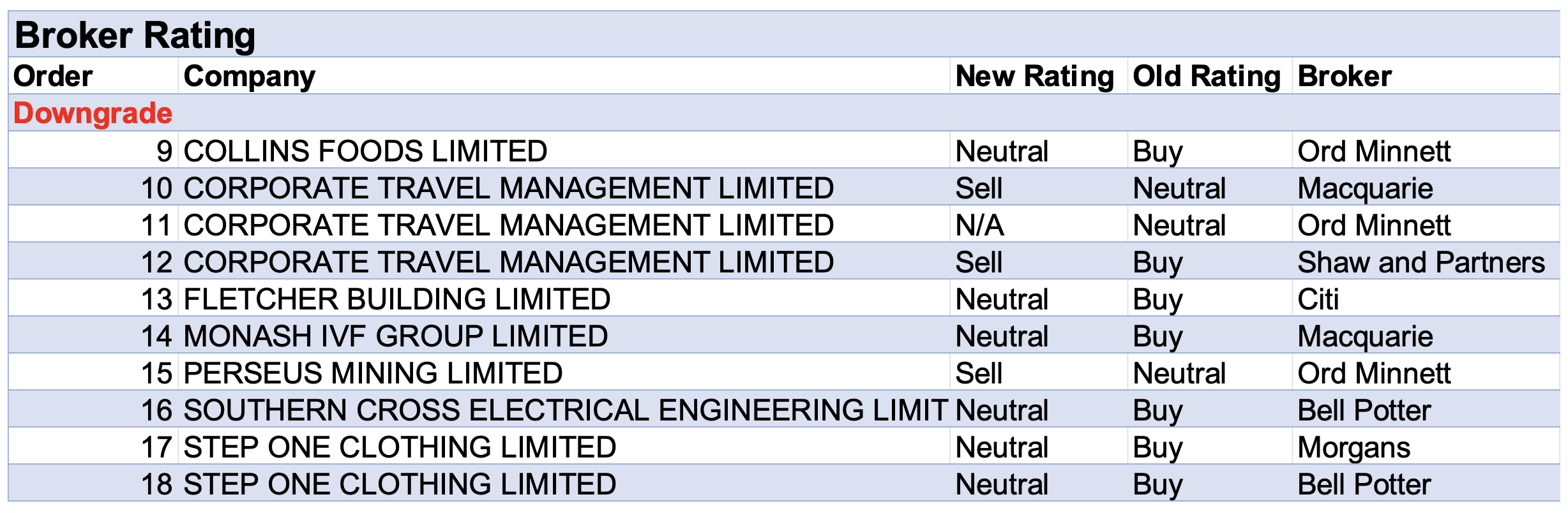Click the Morgans broker cell
This screenshot has height=513, width=1568.
1353,447
